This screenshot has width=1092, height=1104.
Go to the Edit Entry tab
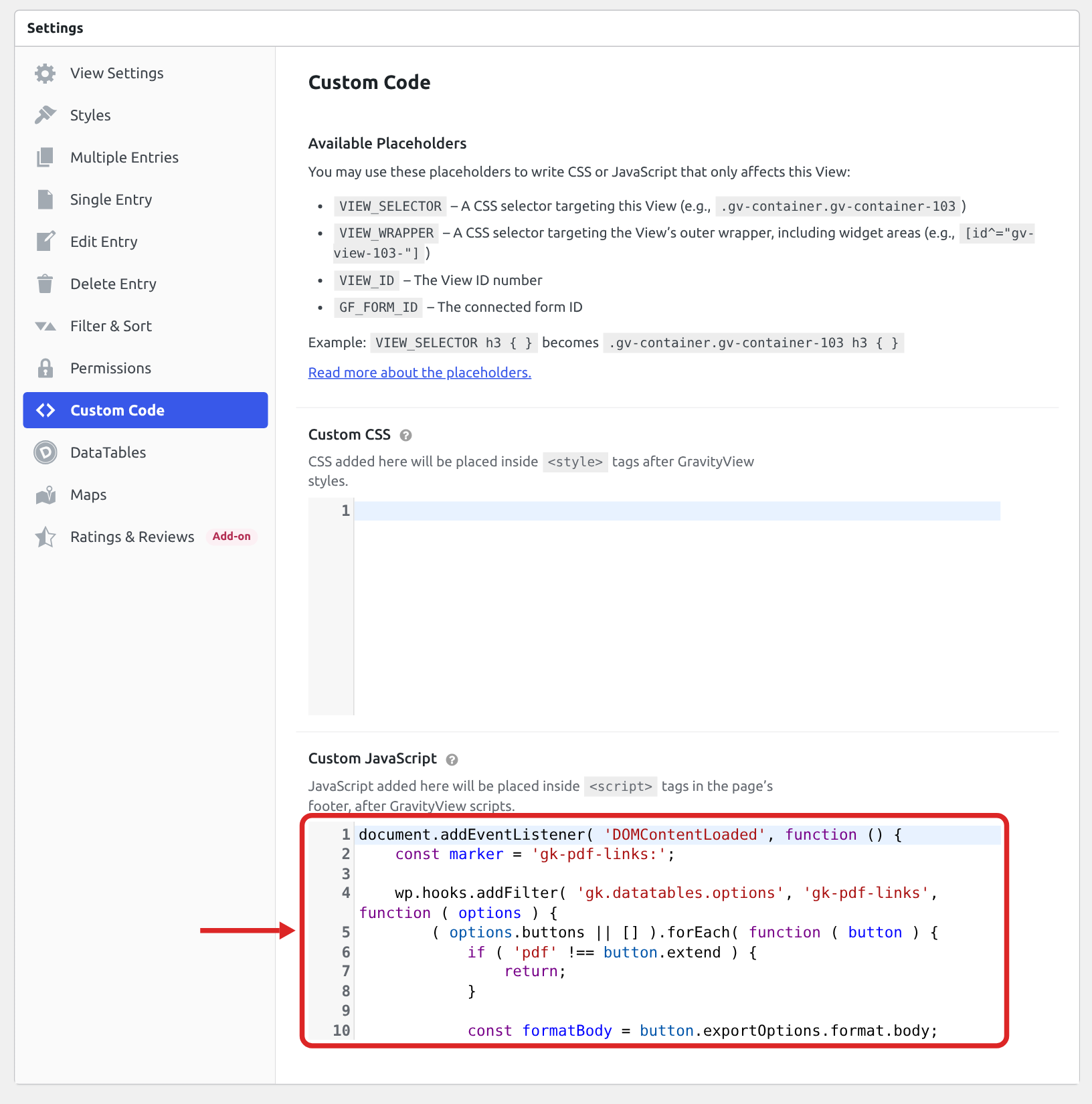click(145, 242)
